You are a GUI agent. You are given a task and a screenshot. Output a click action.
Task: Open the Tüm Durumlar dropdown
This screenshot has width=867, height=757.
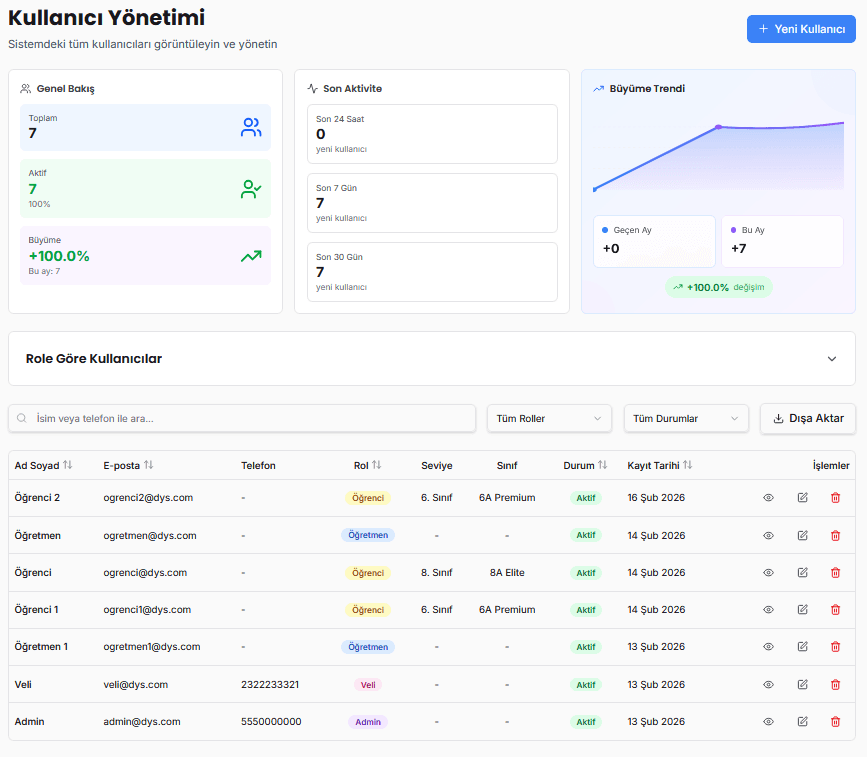coord(686,418)
